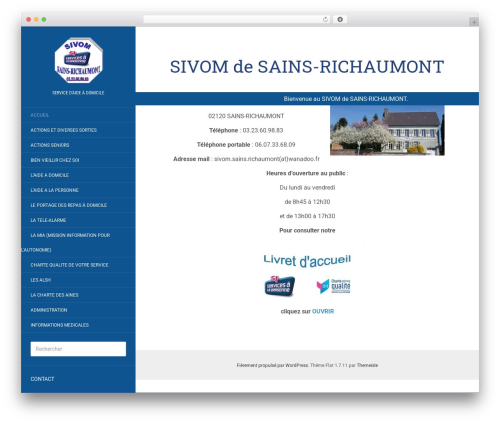
Task: Open a new tab with the plus button
Action: pyautogui.click(x=474, y=22)
